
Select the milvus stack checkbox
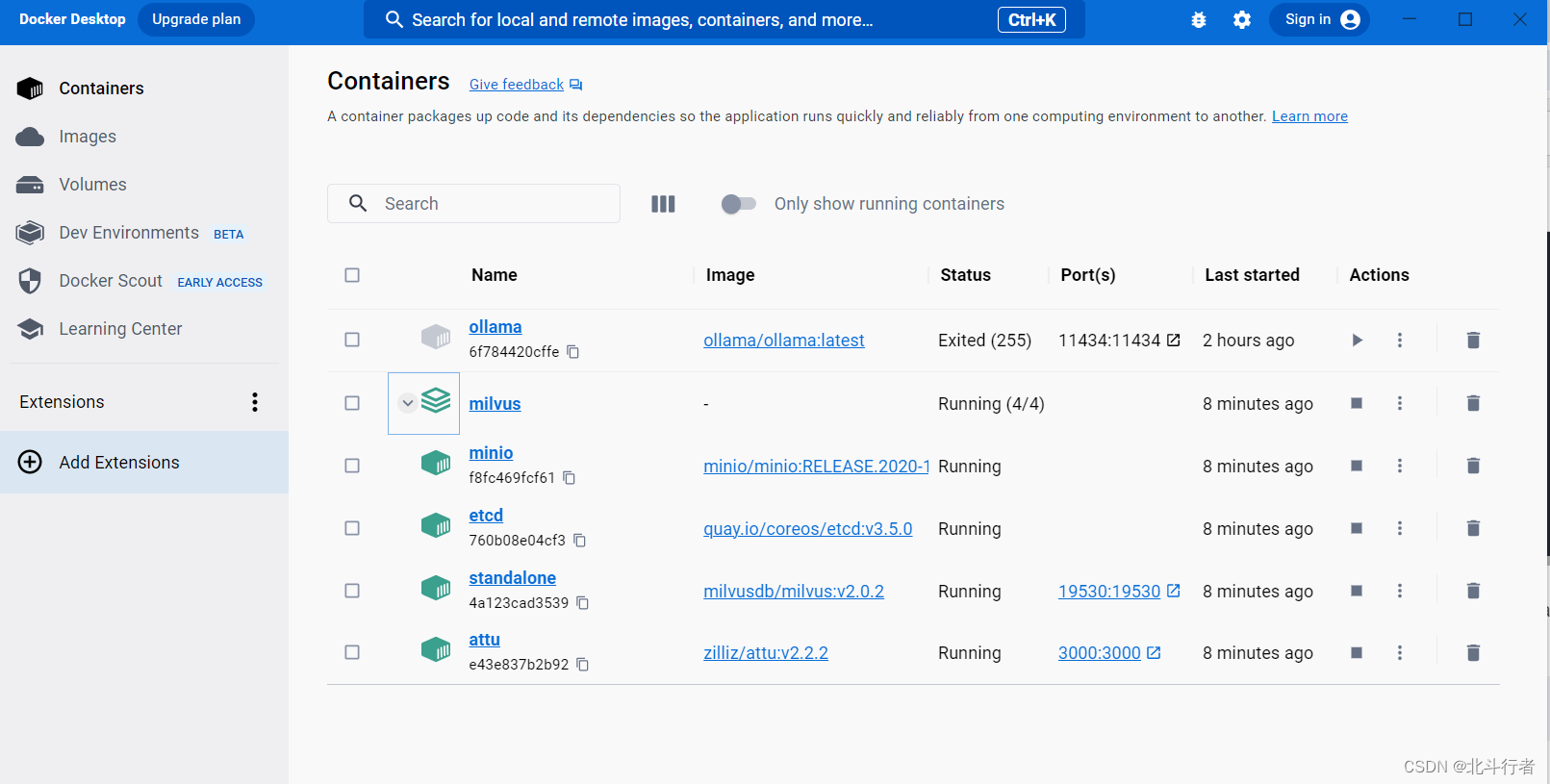click(x=352, y=403)
